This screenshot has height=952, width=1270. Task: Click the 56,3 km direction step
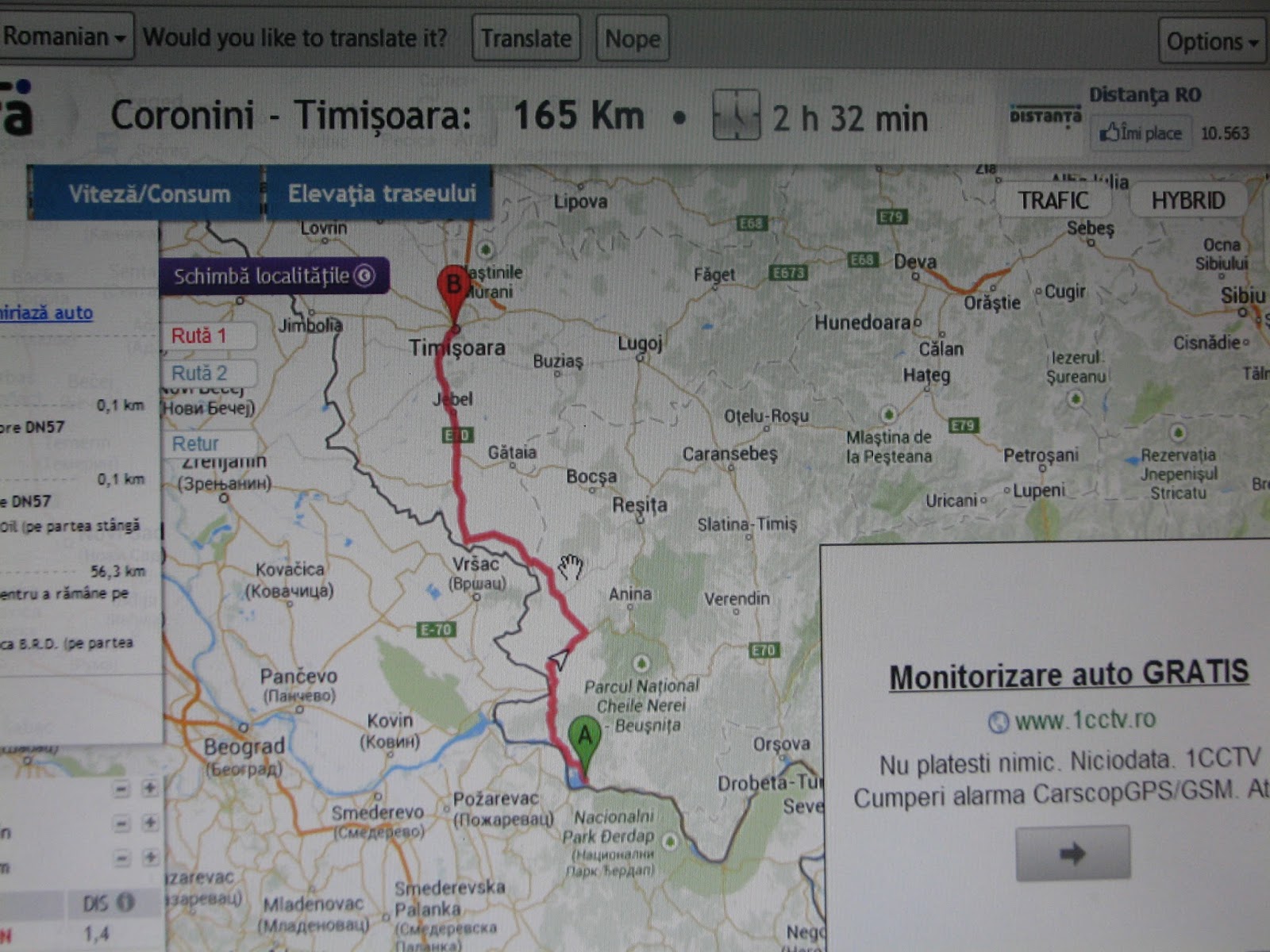pos(117,571)
